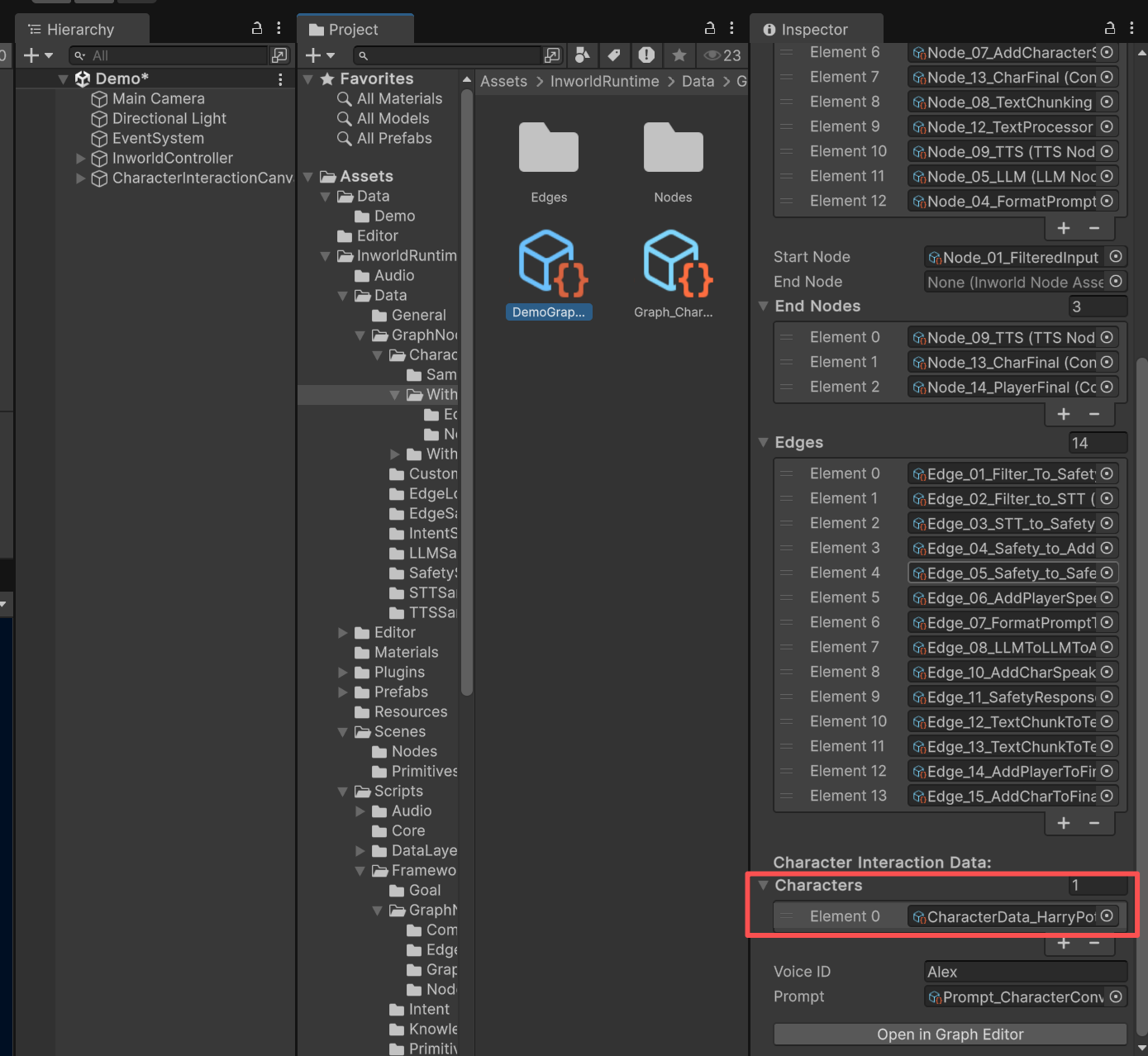Viewport: 1148px width, 1056px height.
Task: Expand the CharacterInteractionCanvas object
Action: tap(80, 178)
